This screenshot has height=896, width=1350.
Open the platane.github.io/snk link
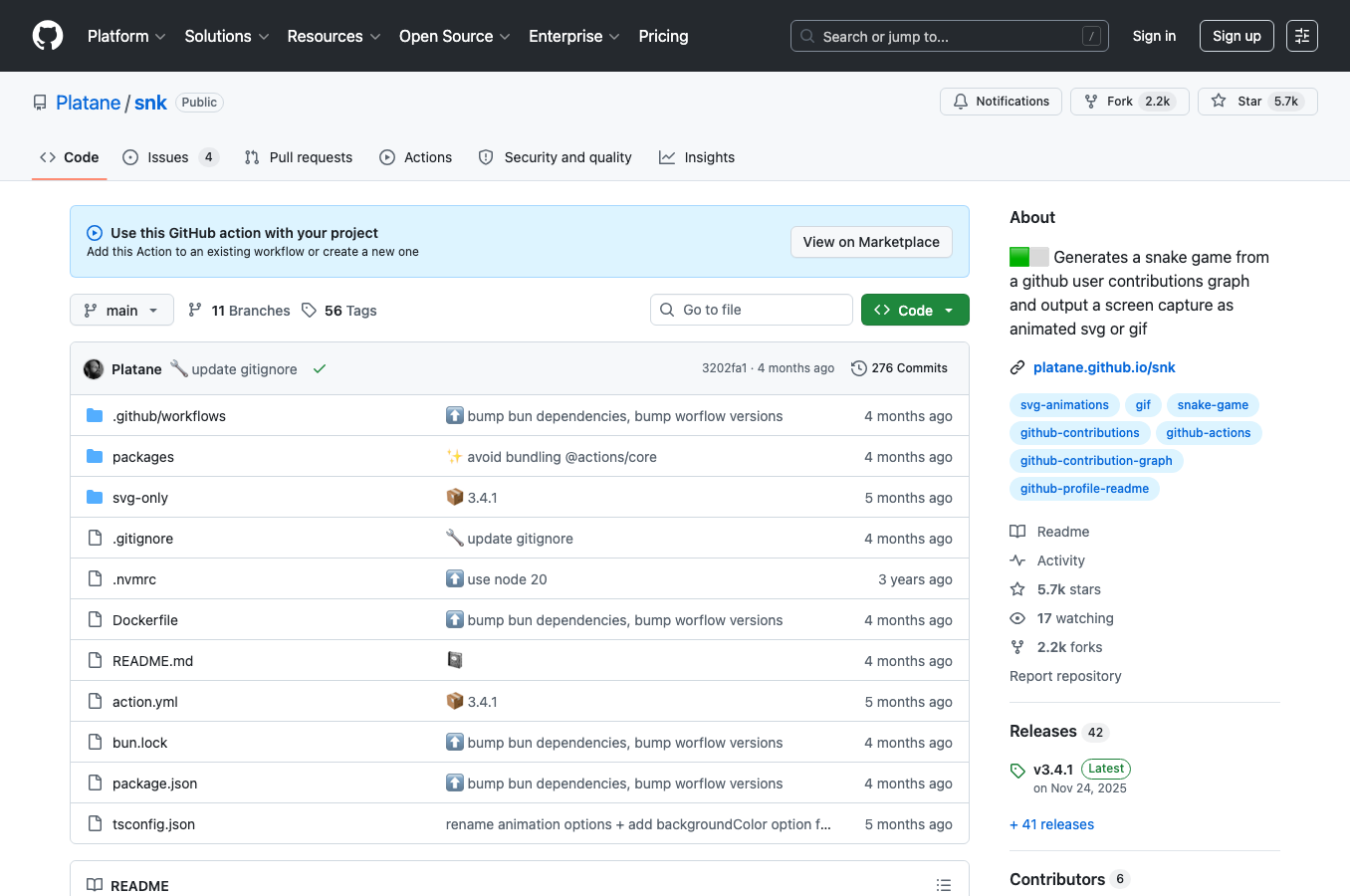click(1104, 367)
